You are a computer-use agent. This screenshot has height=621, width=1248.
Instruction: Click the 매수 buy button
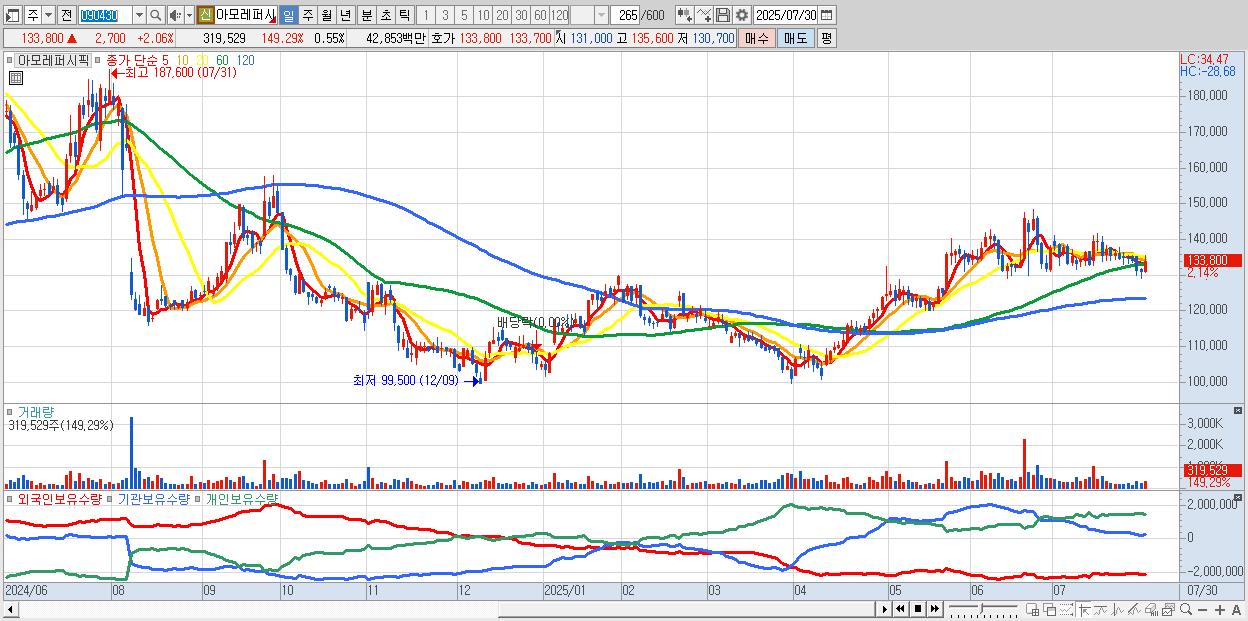[x=757, y=38]
